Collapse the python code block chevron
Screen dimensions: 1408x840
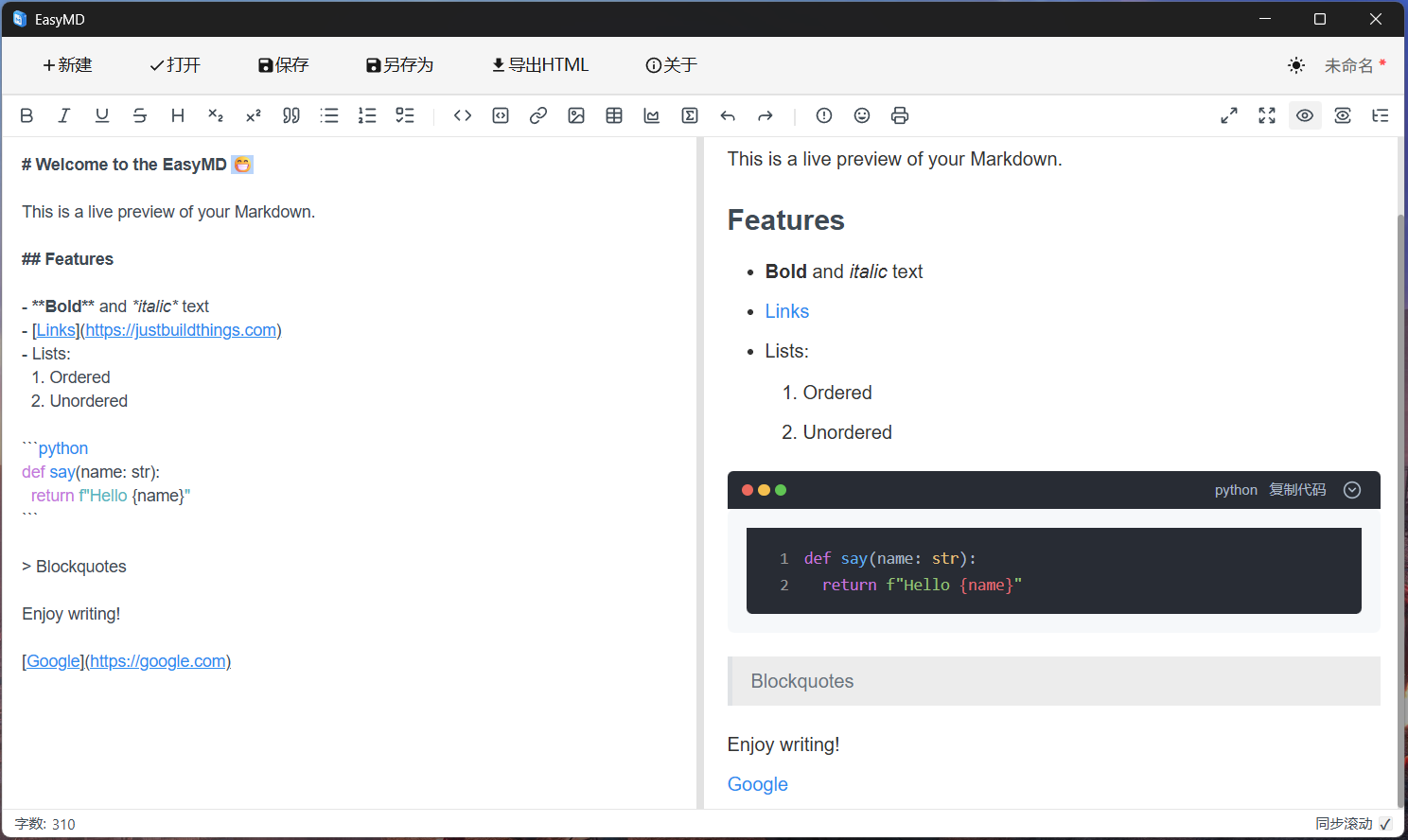[1352, 490]
